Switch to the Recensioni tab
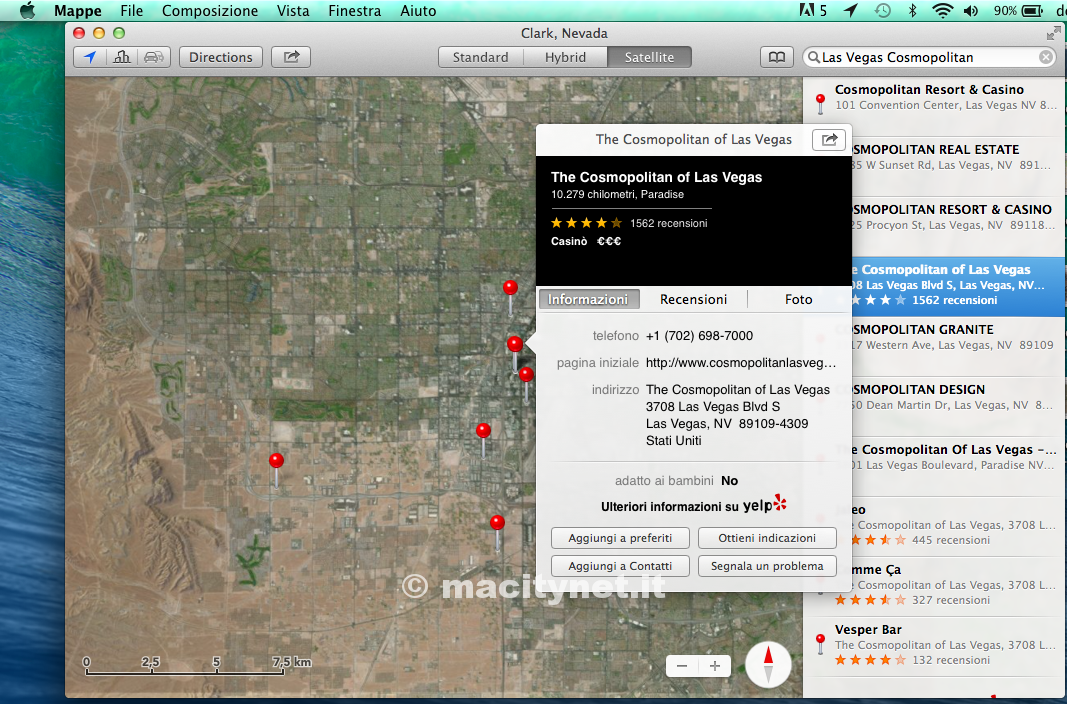Screen dimensions: 1067x704 693,299
